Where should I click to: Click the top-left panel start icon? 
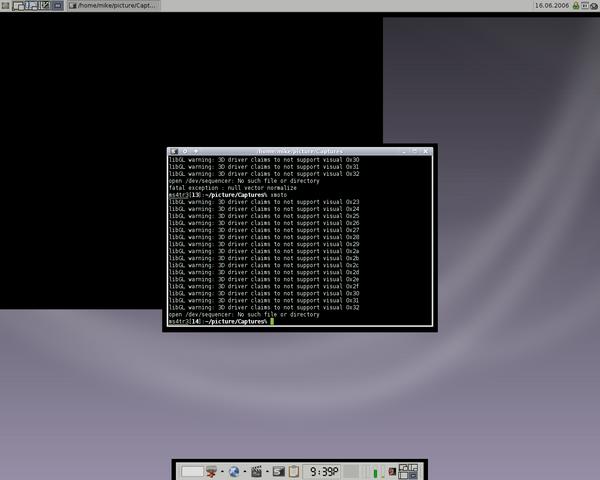[x=6, y=6]
